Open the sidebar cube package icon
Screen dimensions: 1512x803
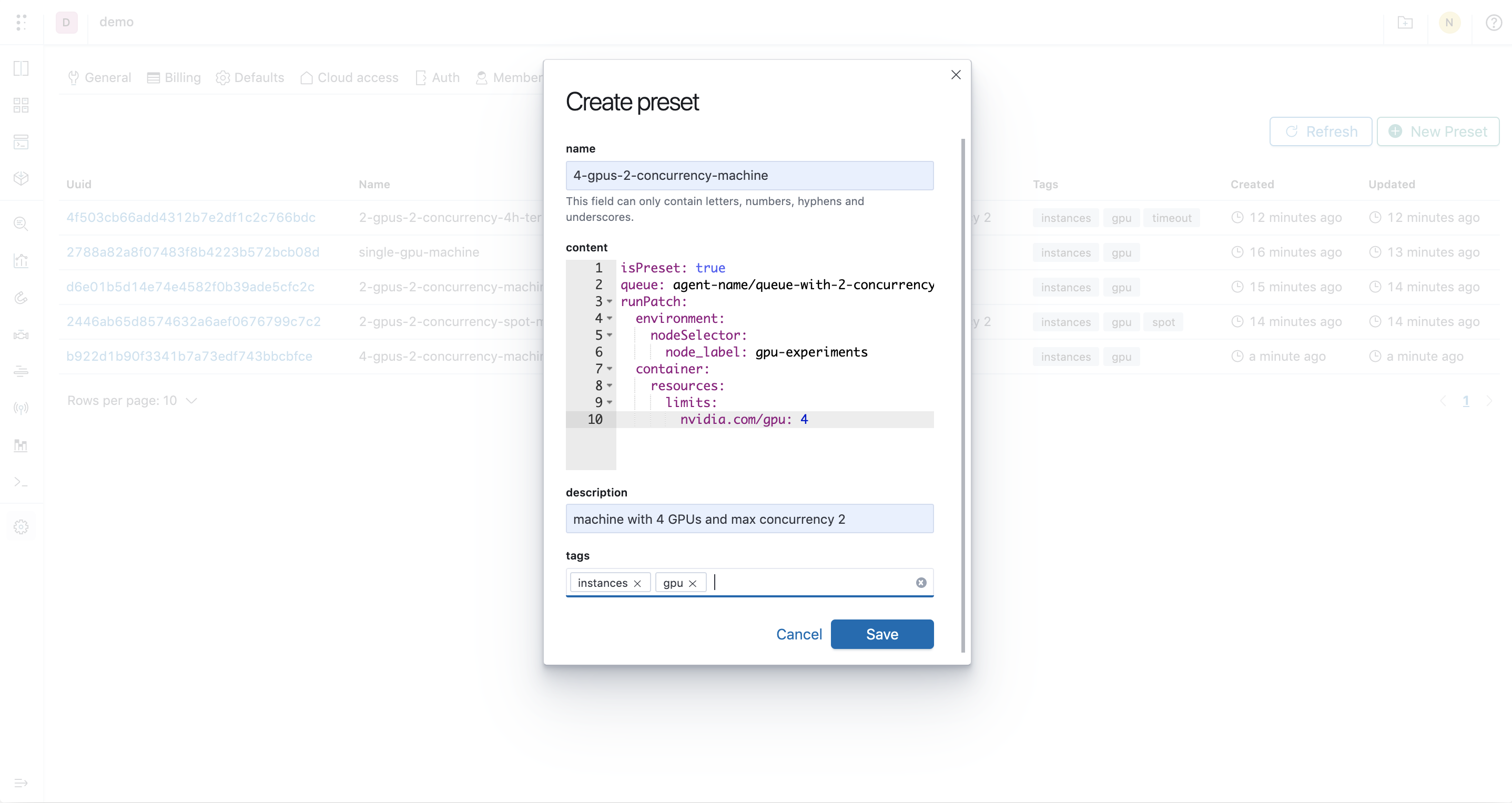(21, 178)
